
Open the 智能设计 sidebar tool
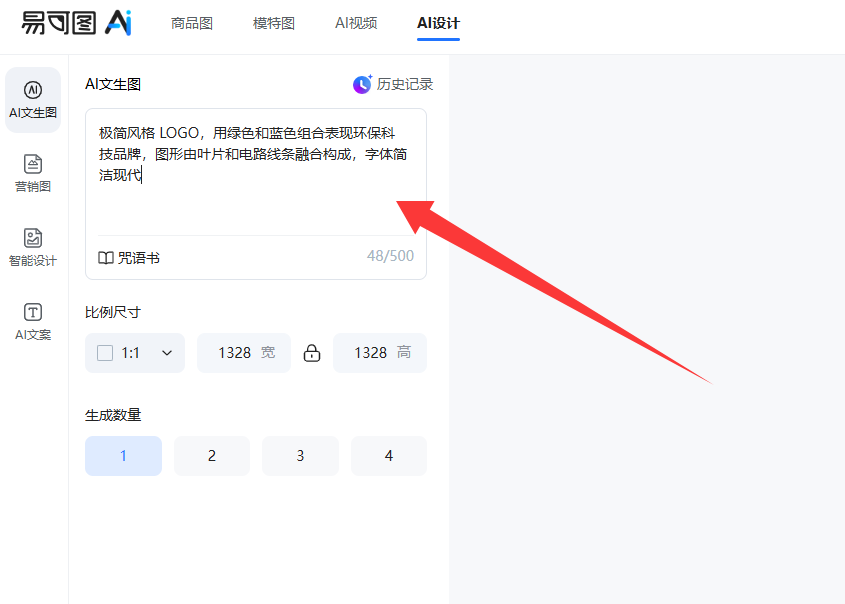(33, 247)
